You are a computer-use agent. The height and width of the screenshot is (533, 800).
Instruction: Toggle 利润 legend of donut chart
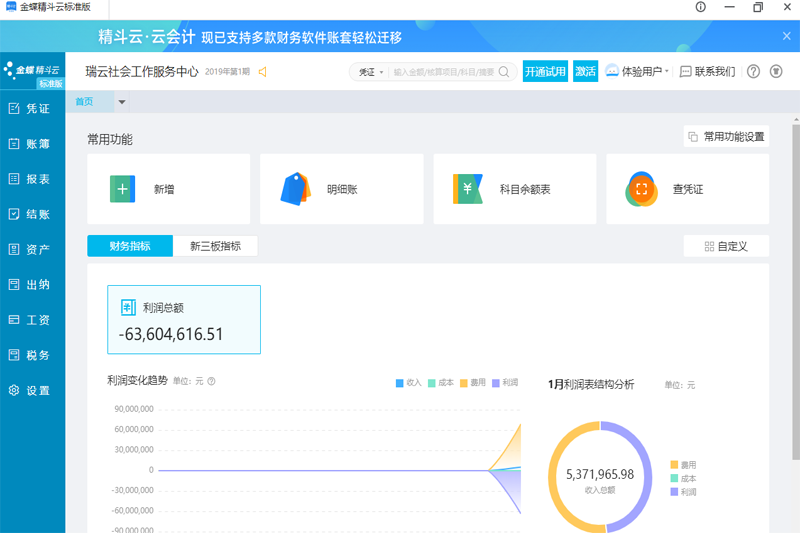pyautogui.click(x=683, y=492)
